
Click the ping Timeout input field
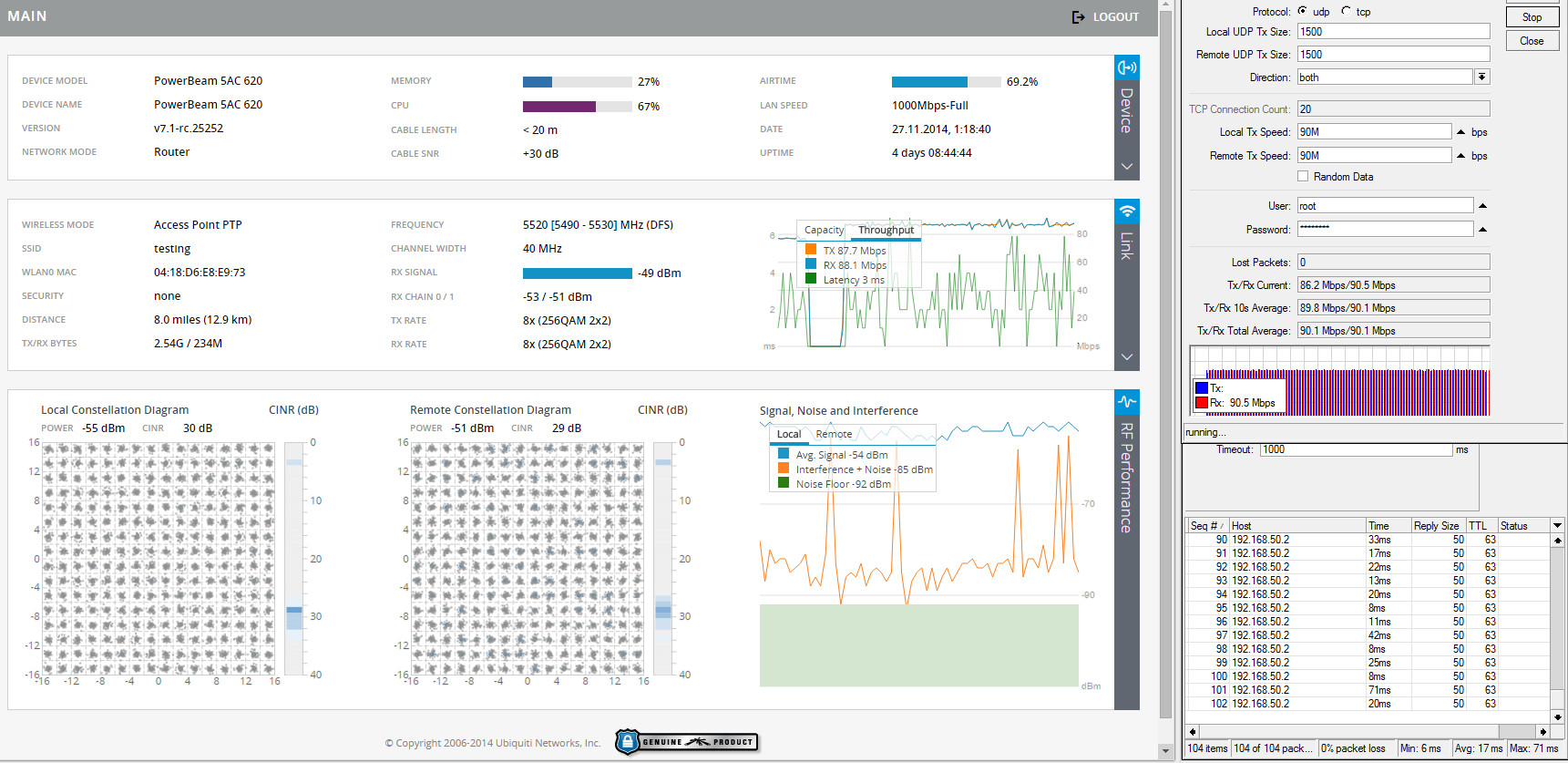click(1355, 450)
